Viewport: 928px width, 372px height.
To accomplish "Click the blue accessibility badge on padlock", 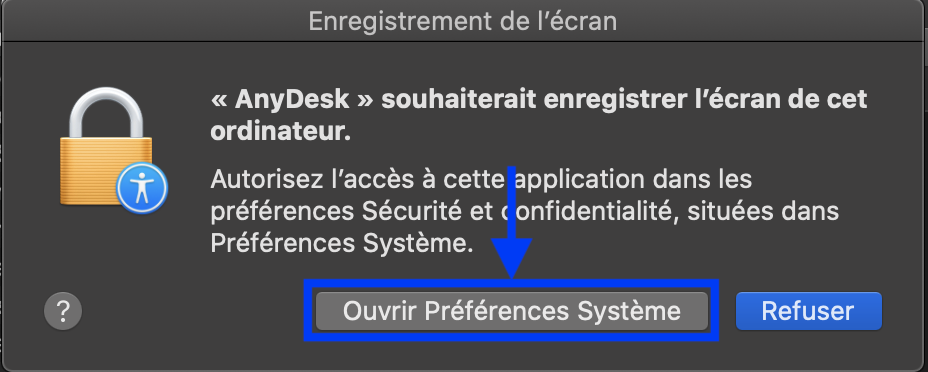I will [x=142, y=189].
